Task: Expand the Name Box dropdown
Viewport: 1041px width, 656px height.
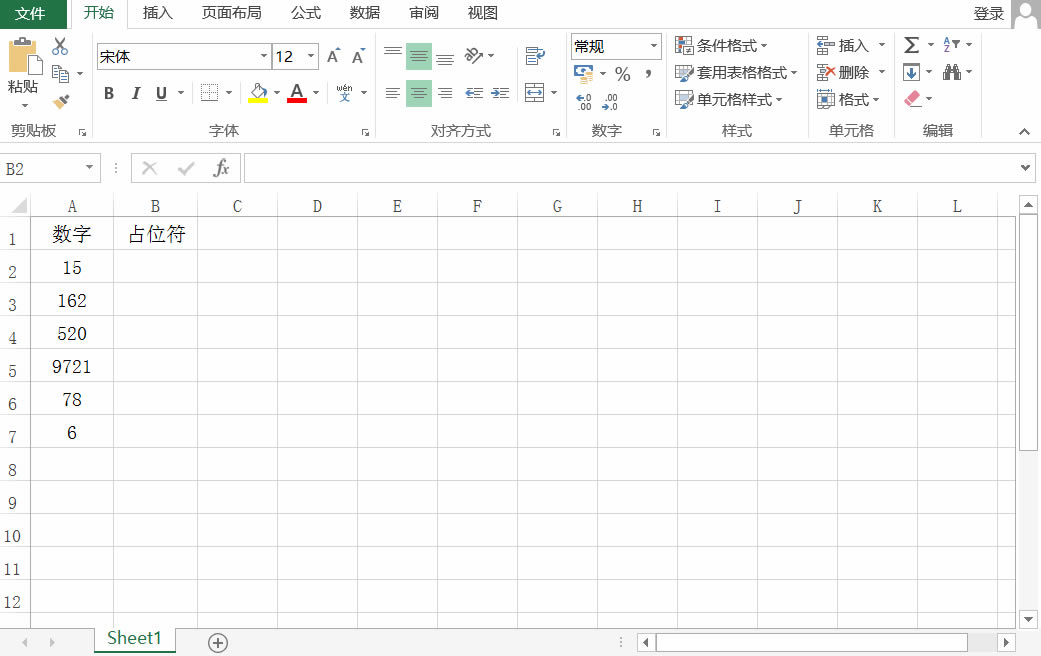Action: [x=89, y=168]
